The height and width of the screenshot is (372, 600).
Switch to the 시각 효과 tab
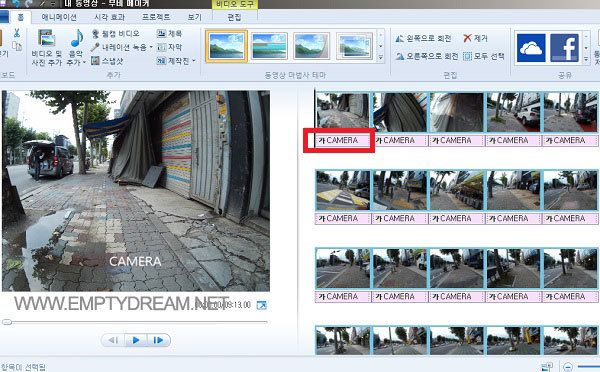point(109,17)
